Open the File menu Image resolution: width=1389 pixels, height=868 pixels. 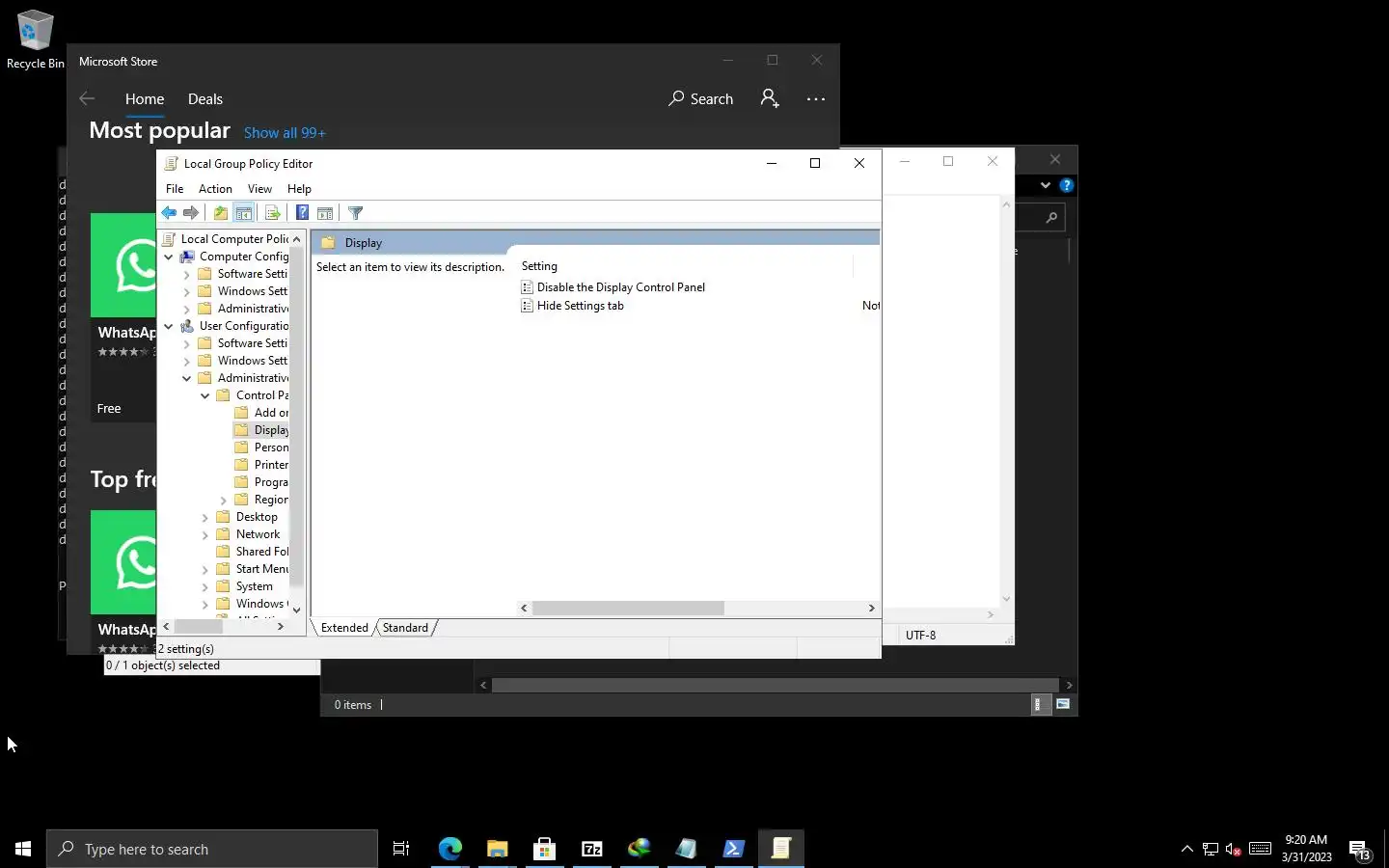coord(175,189)
